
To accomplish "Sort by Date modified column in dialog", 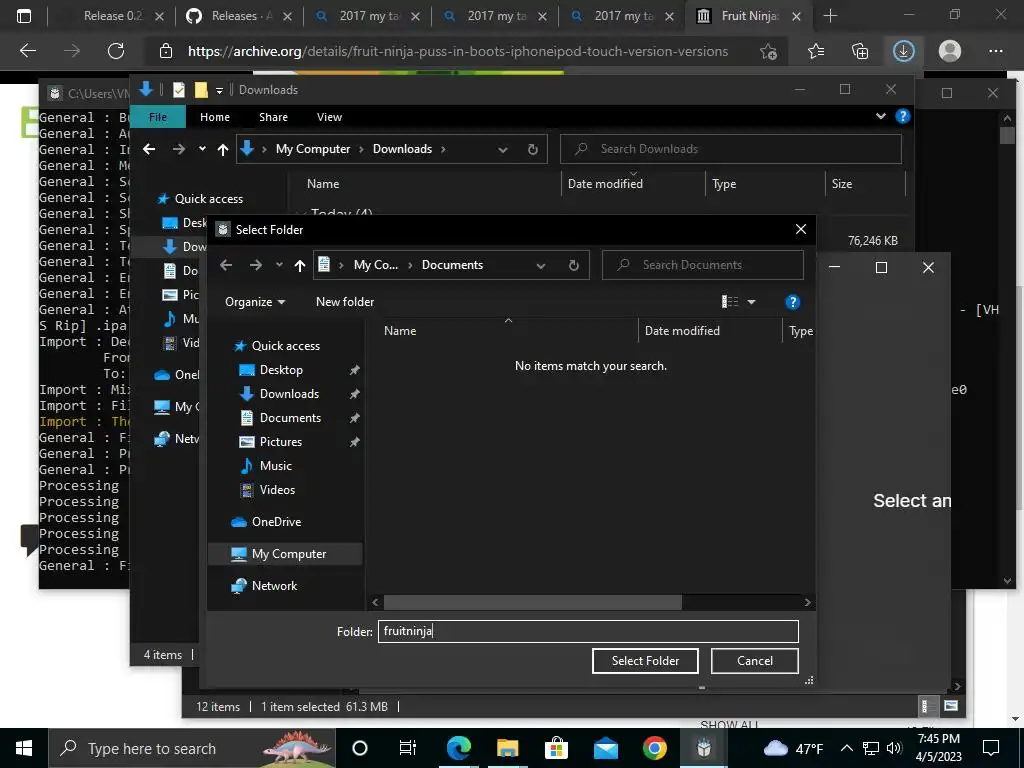I will [682, 330].
